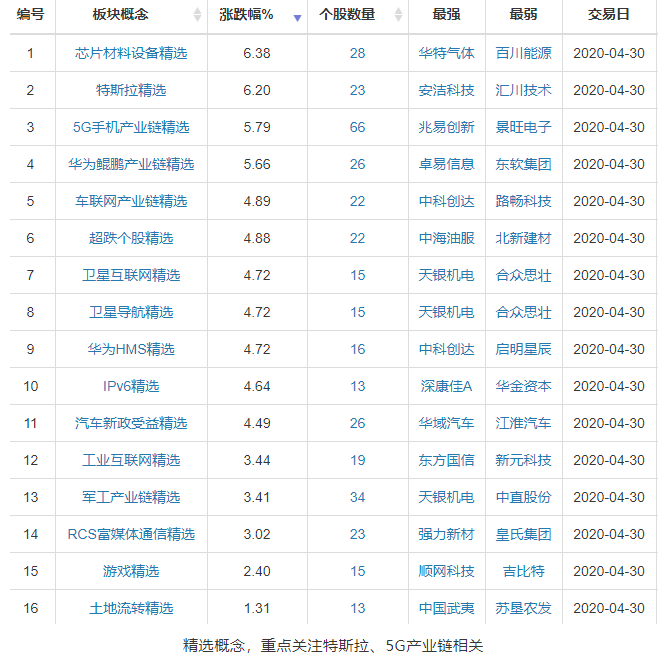Open 卫星互联网精选 link
Screen dimensions: 670x661
(131, 275)
